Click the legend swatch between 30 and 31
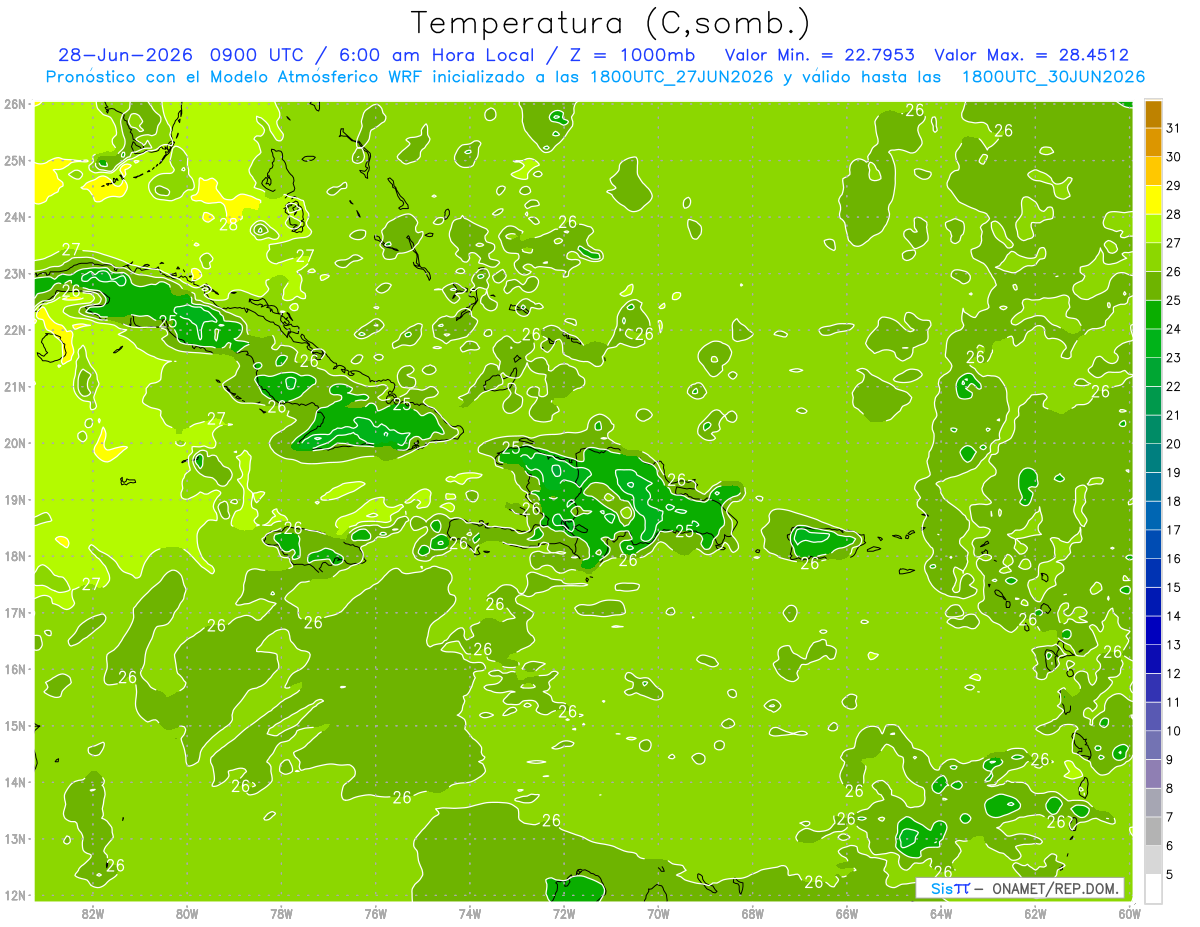This screenshot has height=927, width=1200. pyautogui.click(x=1153, y=143)
